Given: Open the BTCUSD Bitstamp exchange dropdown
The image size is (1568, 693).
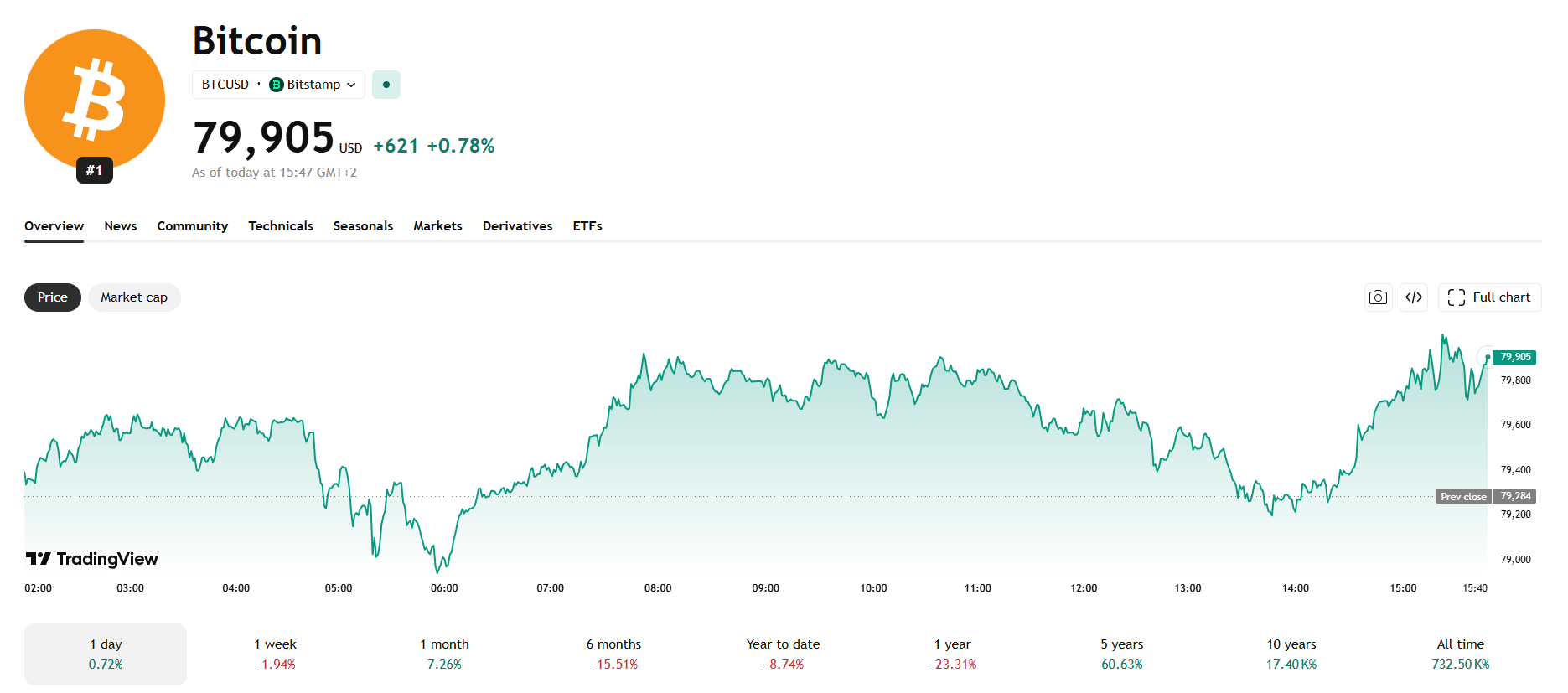Looking at the screenshot, I should (278, 85).
